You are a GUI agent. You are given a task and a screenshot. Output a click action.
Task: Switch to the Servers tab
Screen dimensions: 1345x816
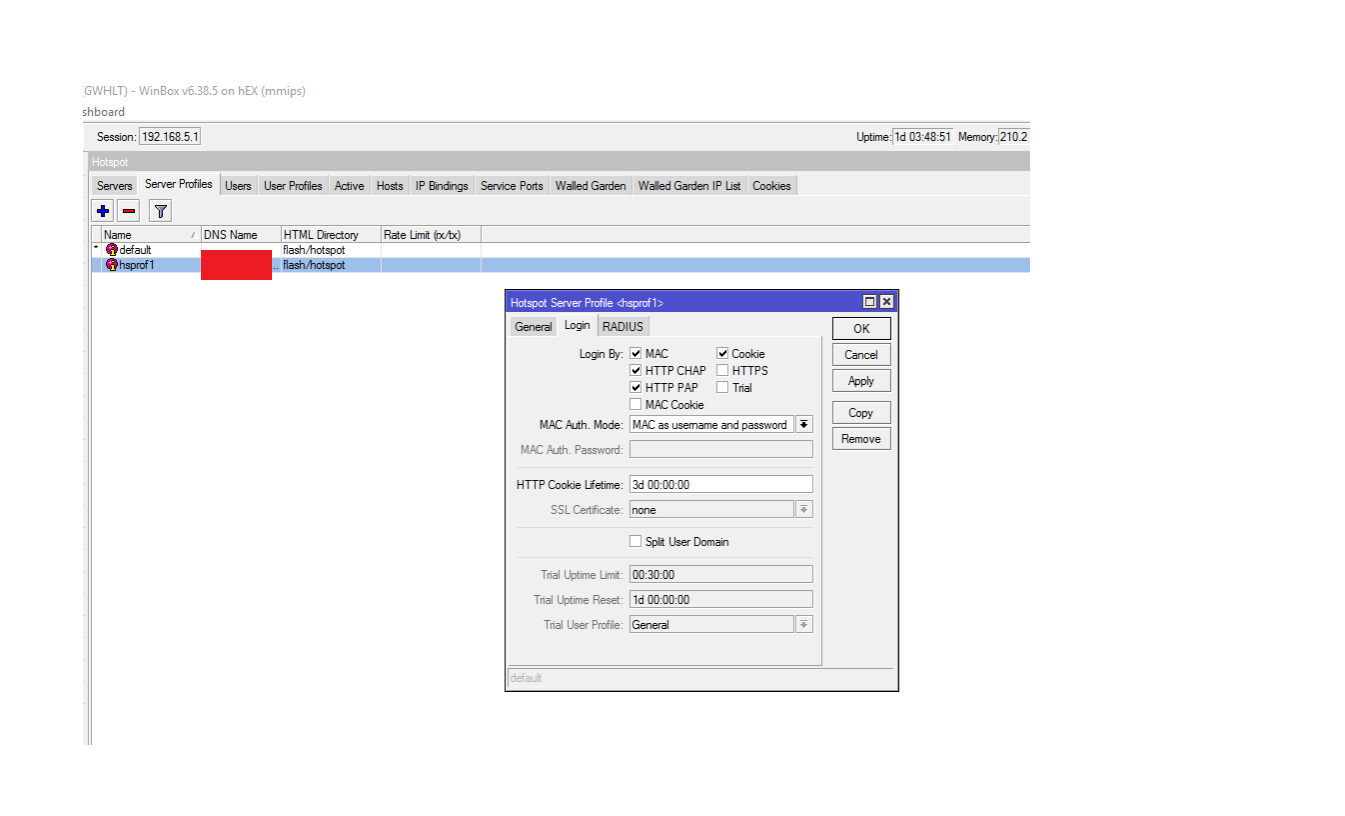(115, 186)
